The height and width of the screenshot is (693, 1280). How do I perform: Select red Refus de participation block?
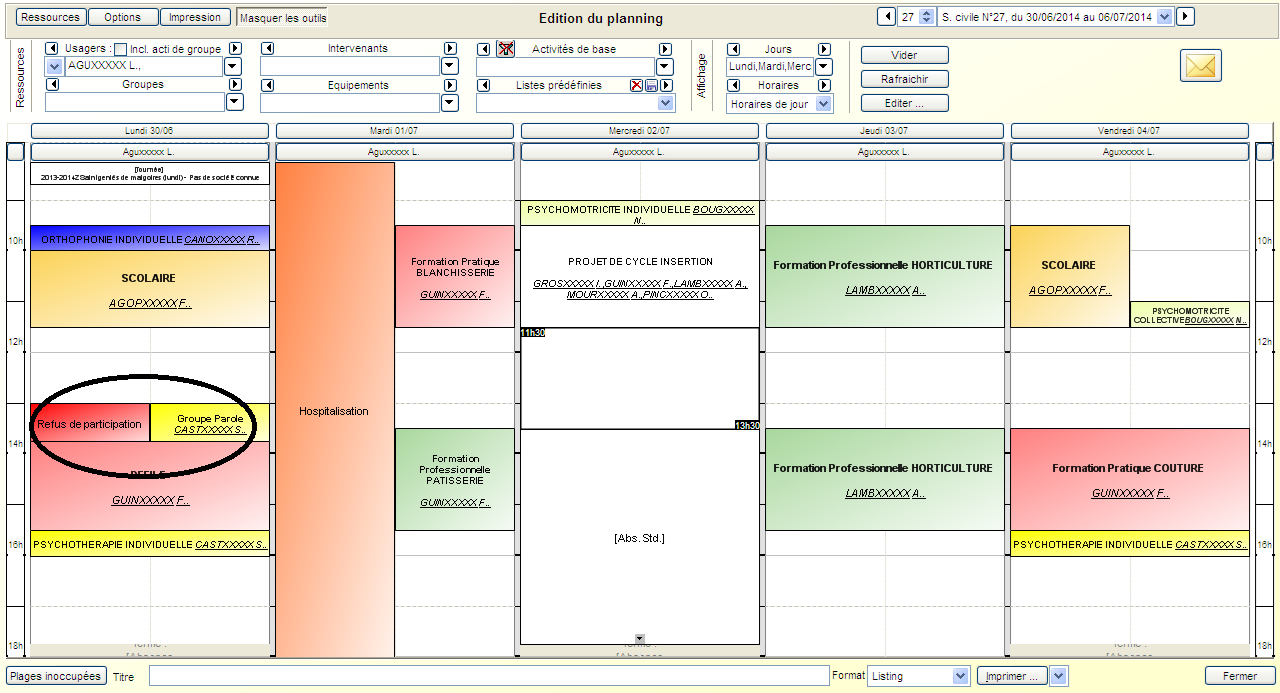pyautogui.click(x=90, y=423)
